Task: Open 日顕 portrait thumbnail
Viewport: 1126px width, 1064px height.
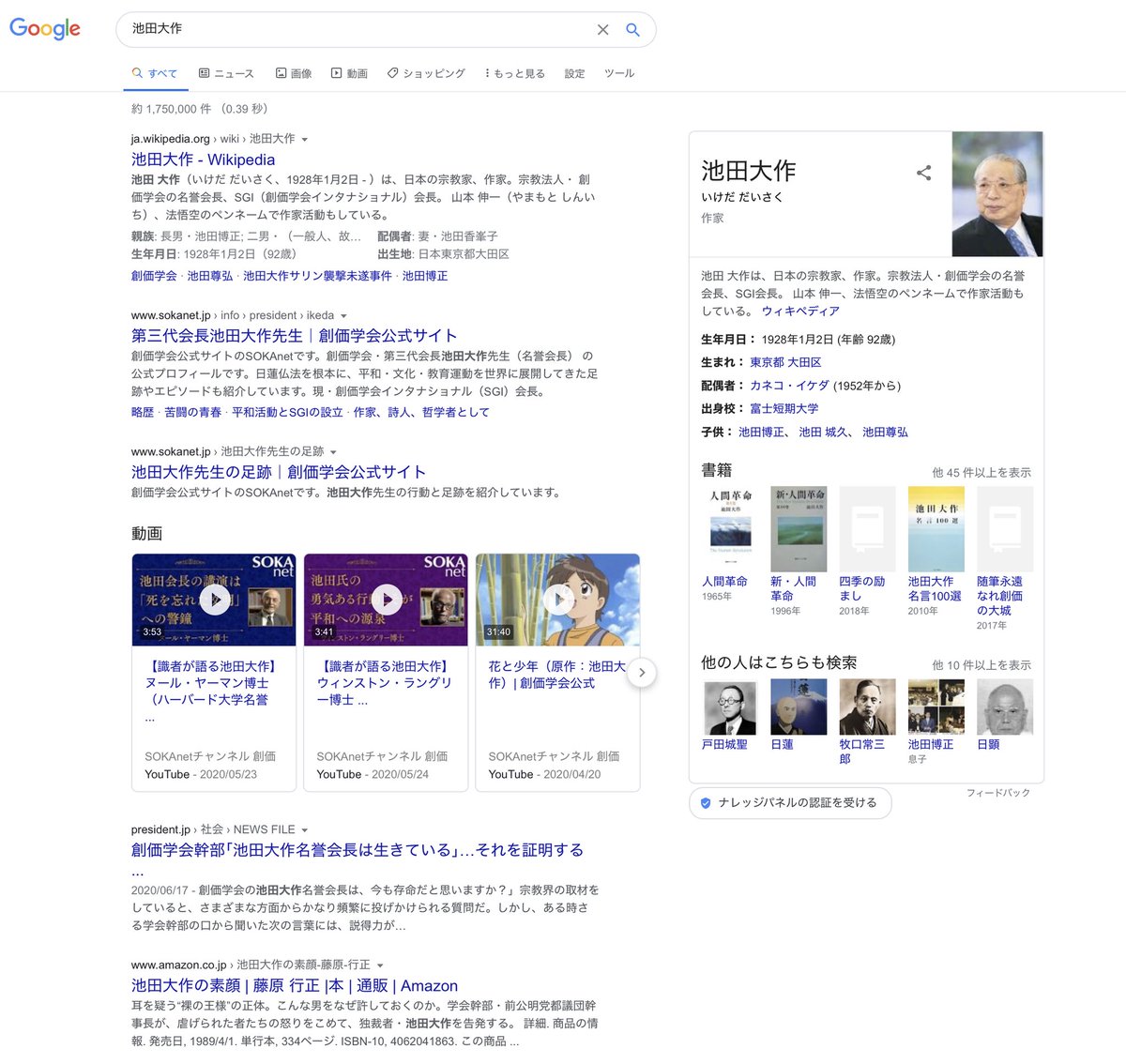Action: [1005, 707]
